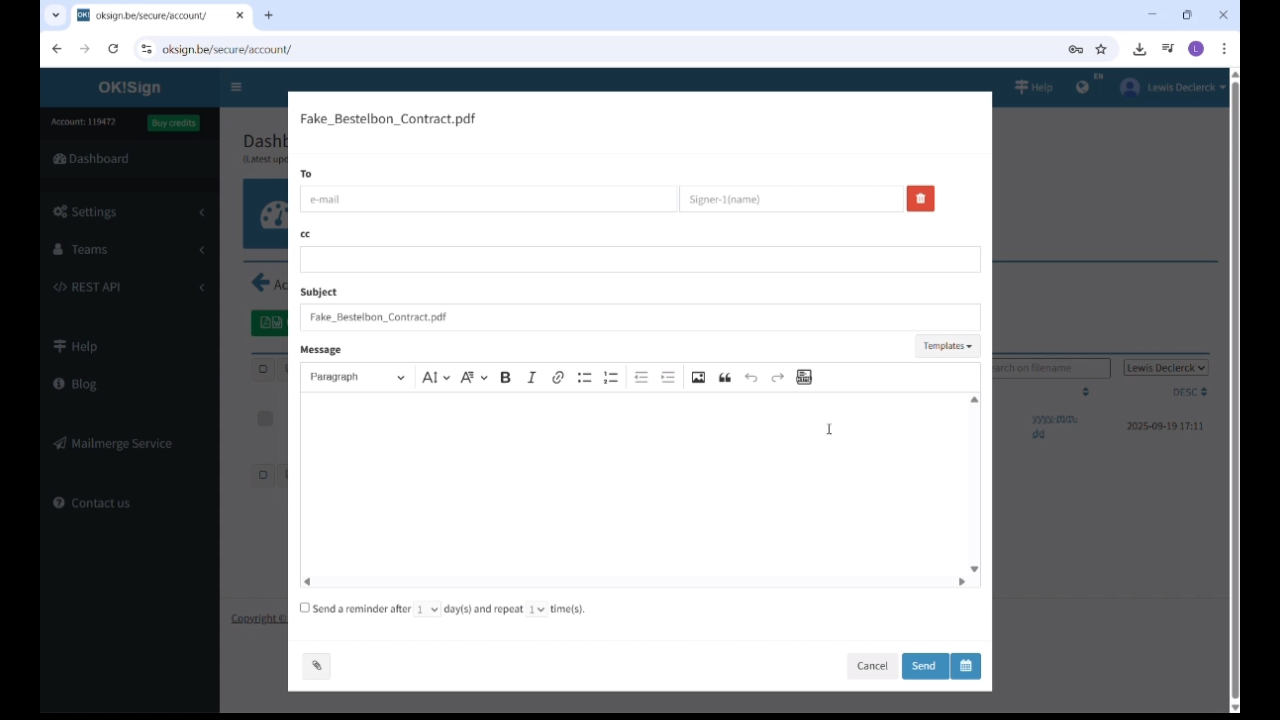Screen dimensions: 1280x720
Task: Remove the Signer-1 recipient with the trash icon
Action: click(920, 198)
